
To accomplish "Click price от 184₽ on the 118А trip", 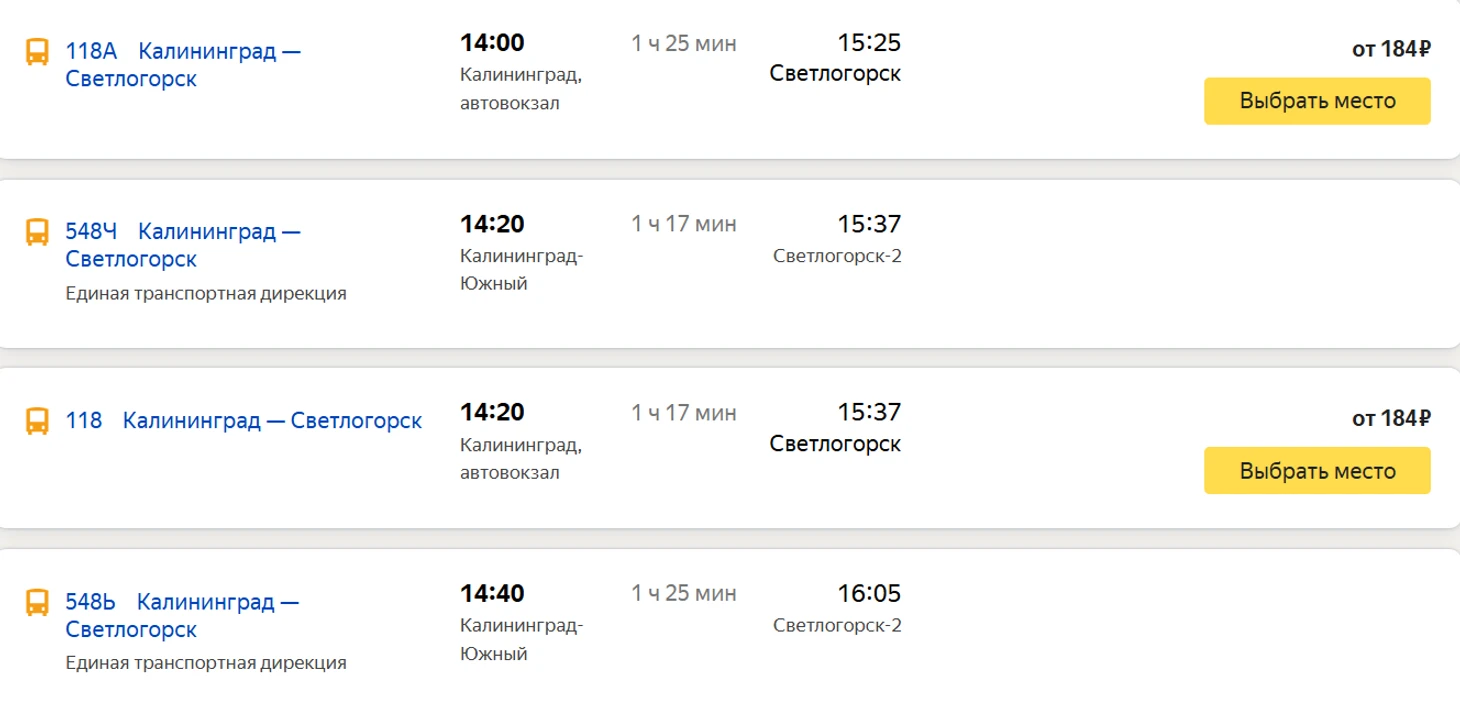I will (1390, 49).
